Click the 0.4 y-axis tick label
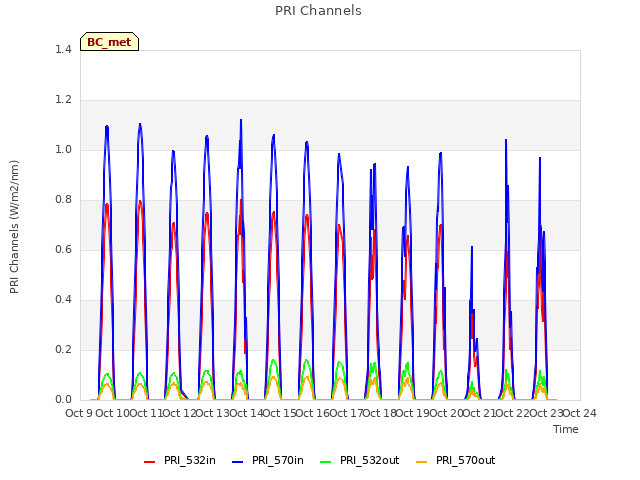 (x=63, y=300)
